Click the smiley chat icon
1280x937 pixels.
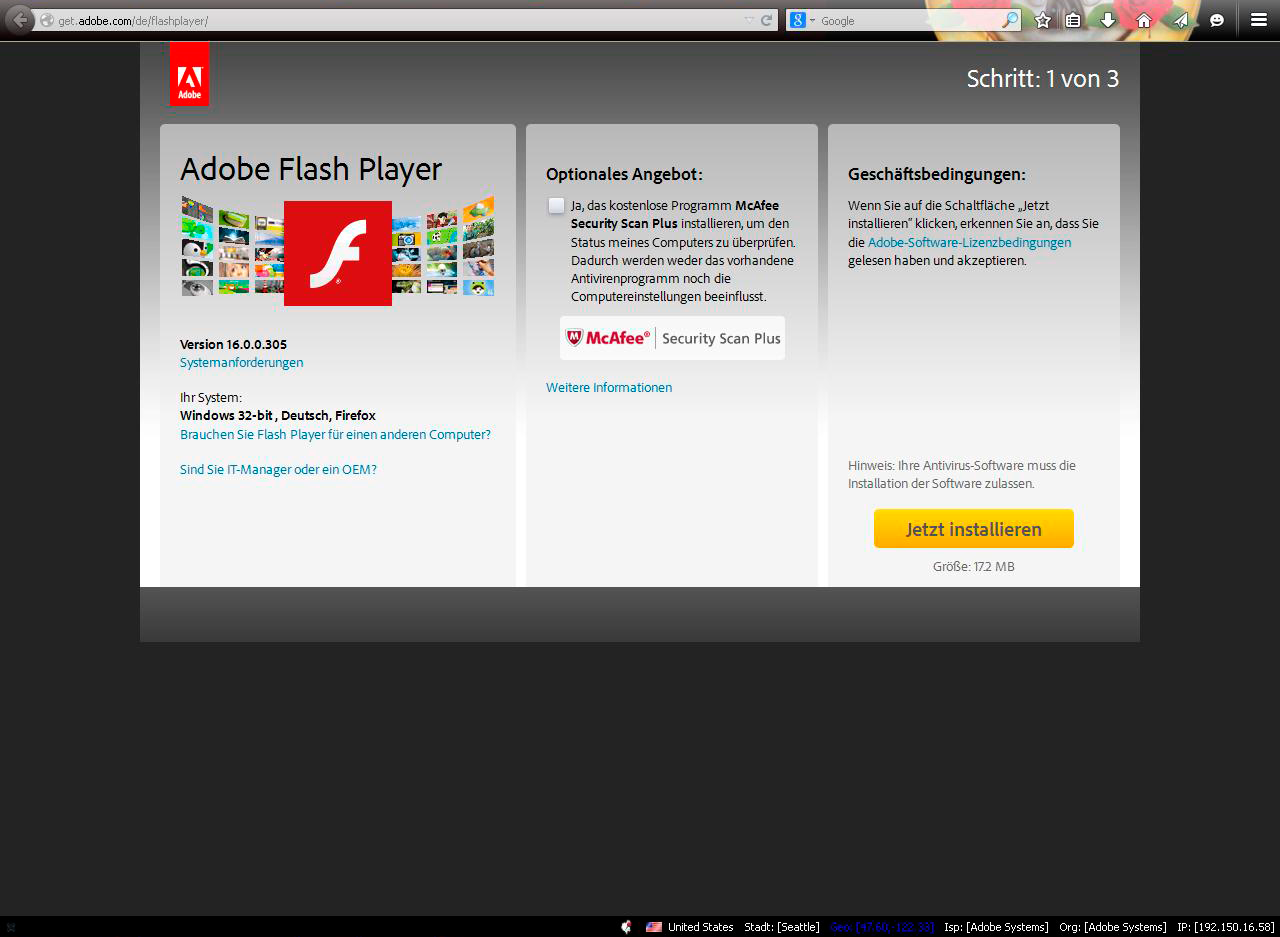(x=1217, y=20)
